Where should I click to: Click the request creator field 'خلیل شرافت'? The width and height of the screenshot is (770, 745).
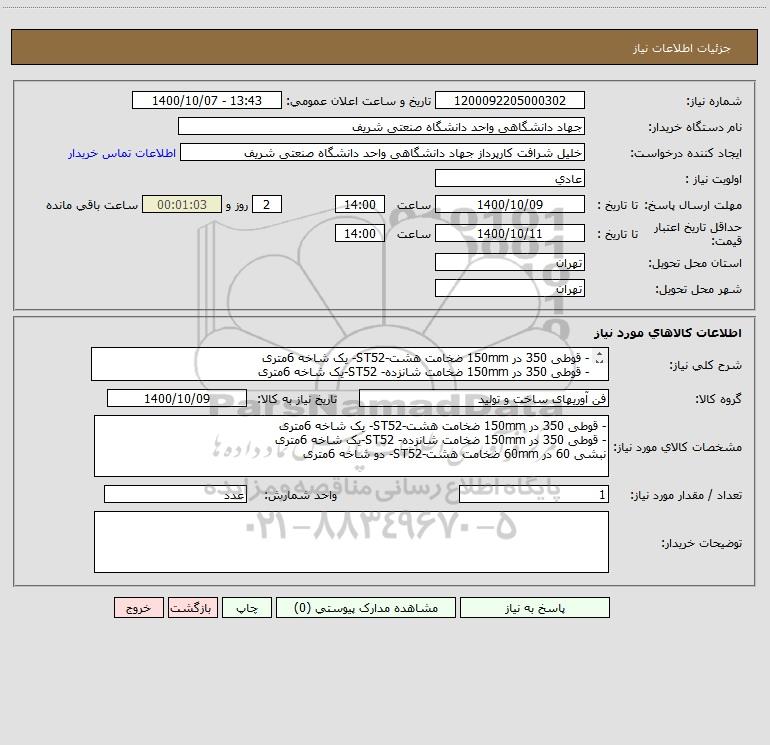point(383,152)
